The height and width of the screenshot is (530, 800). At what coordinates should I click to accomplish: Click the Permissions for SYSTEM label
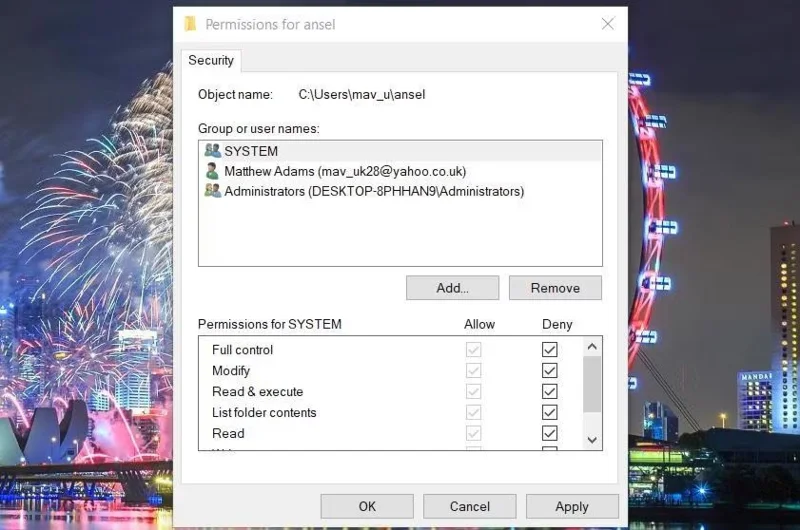(x=269, y=324)
